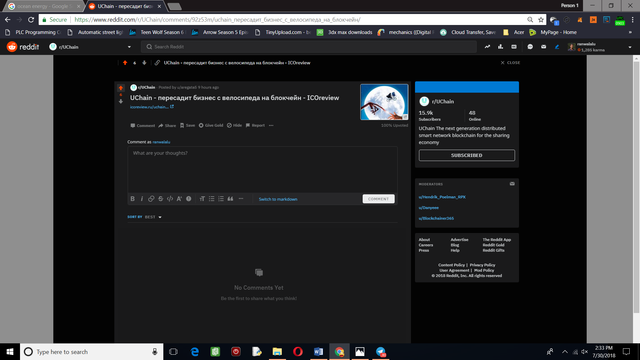The height and width of the screenshot is (360, 640).
Task: Insert a quote block in editor
Action: (x=230, y=199)
